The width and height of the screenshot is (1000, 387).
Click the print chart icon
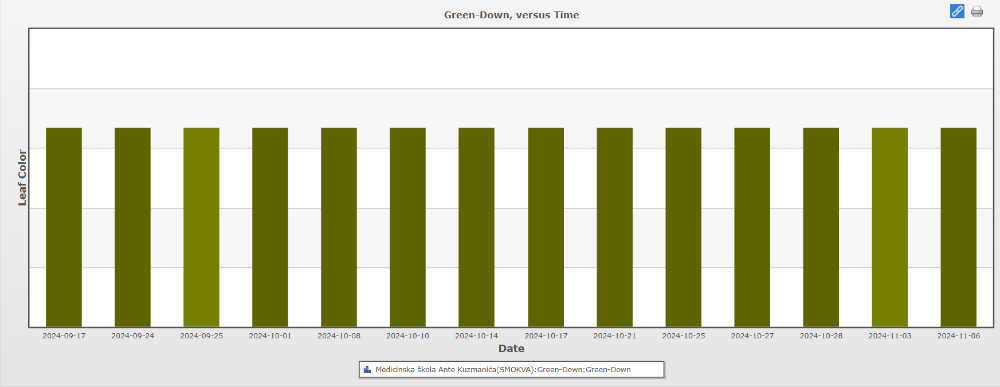pos(977,11)
